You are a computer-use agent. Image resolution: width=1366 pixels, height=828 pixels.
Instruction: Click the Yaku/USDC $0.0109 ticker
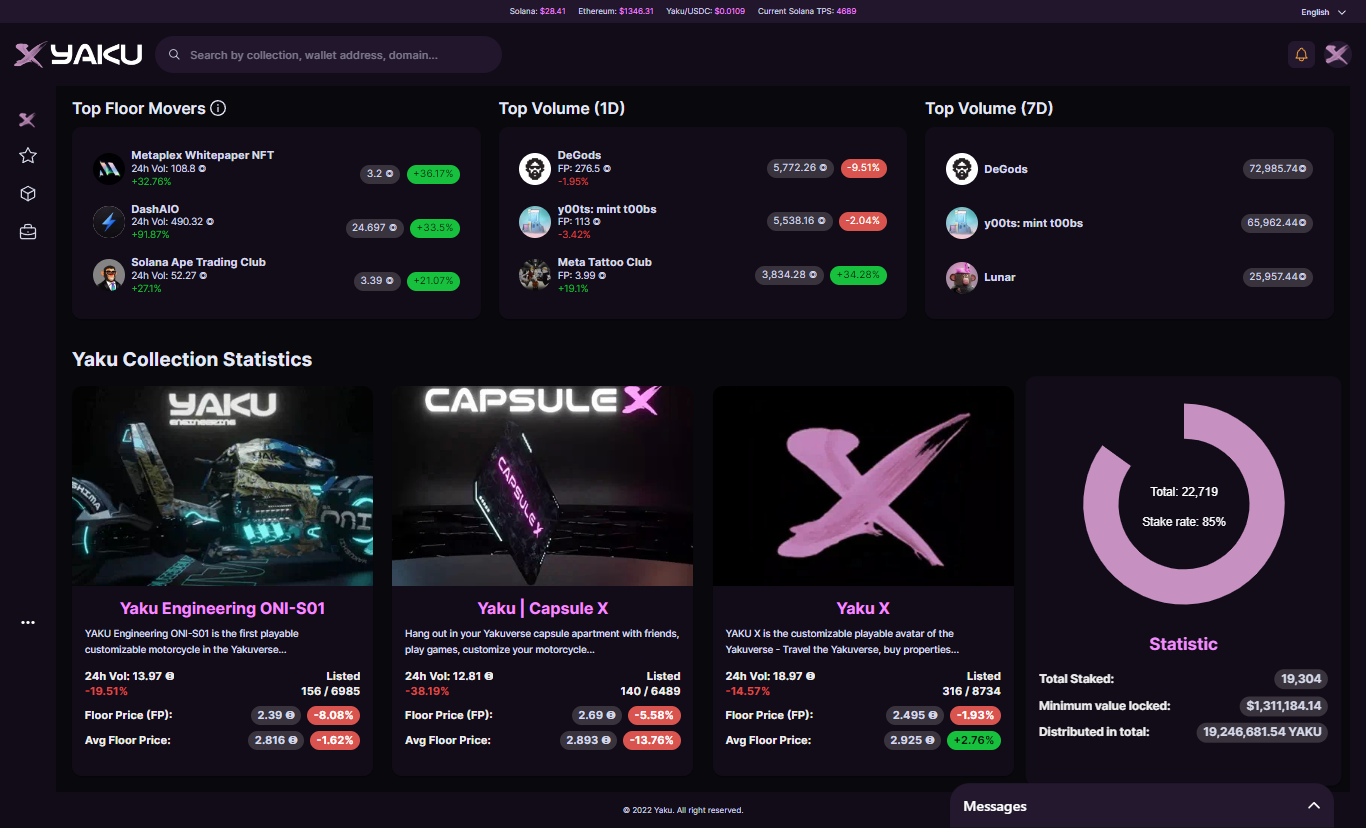706,12
